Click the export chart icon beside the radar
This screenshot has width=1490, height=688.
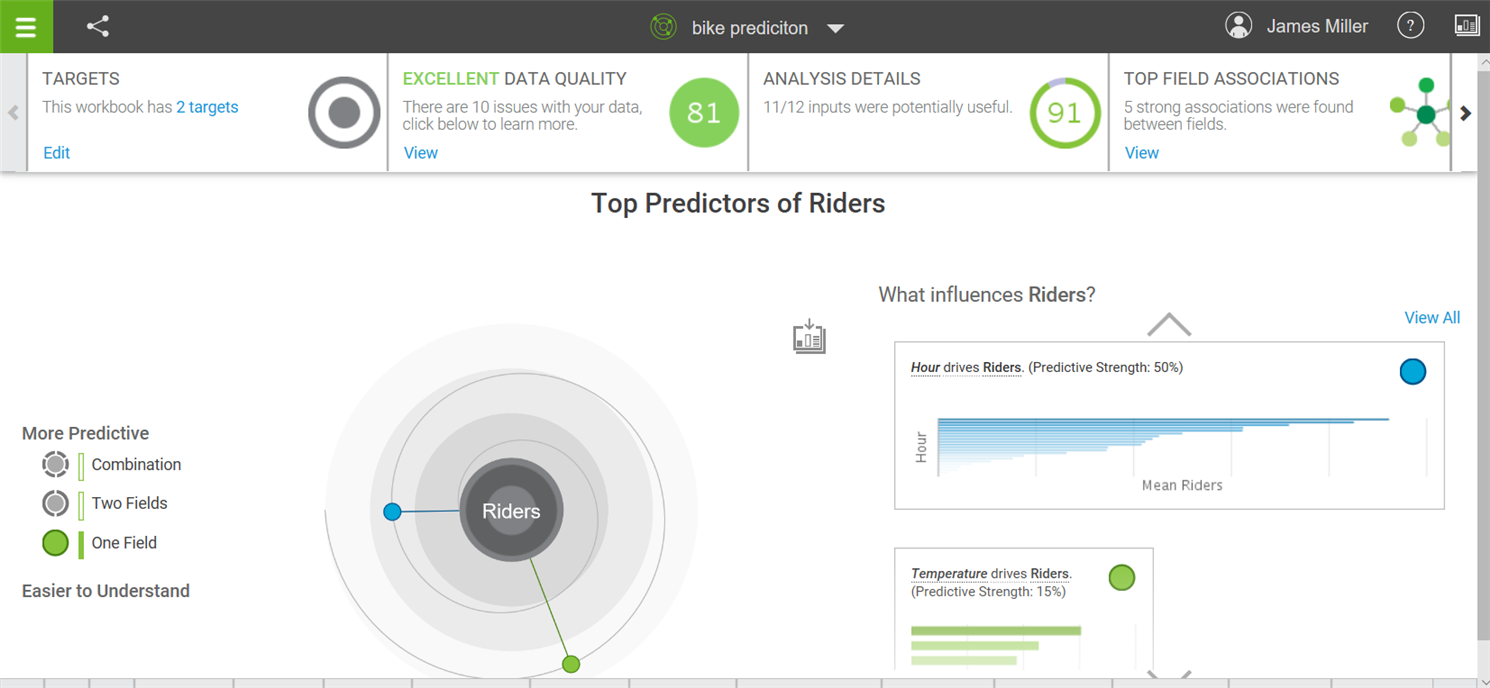(x=809, y=337)
